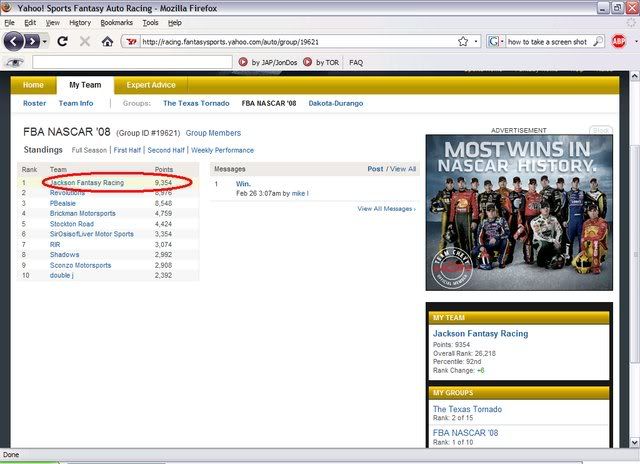
Task: Select the Full Season standings label
Action: [89, 150]
